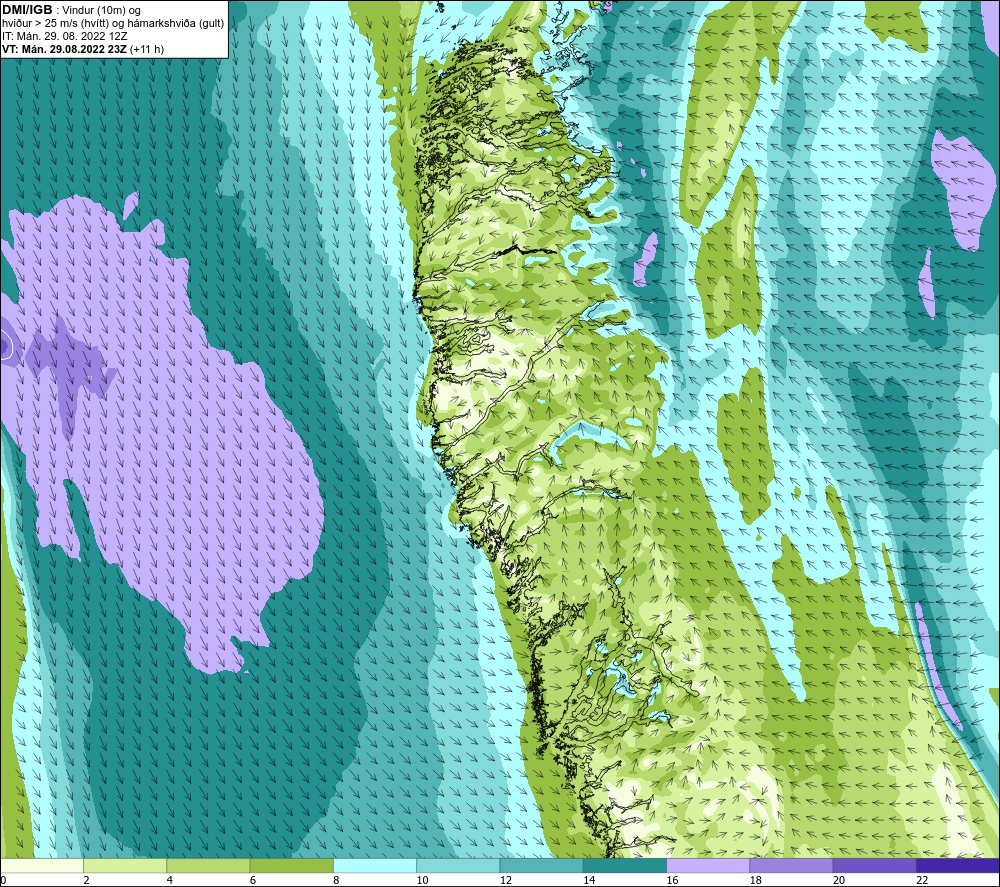
Task: Click the legend scale label '18'
Action: 755,881
